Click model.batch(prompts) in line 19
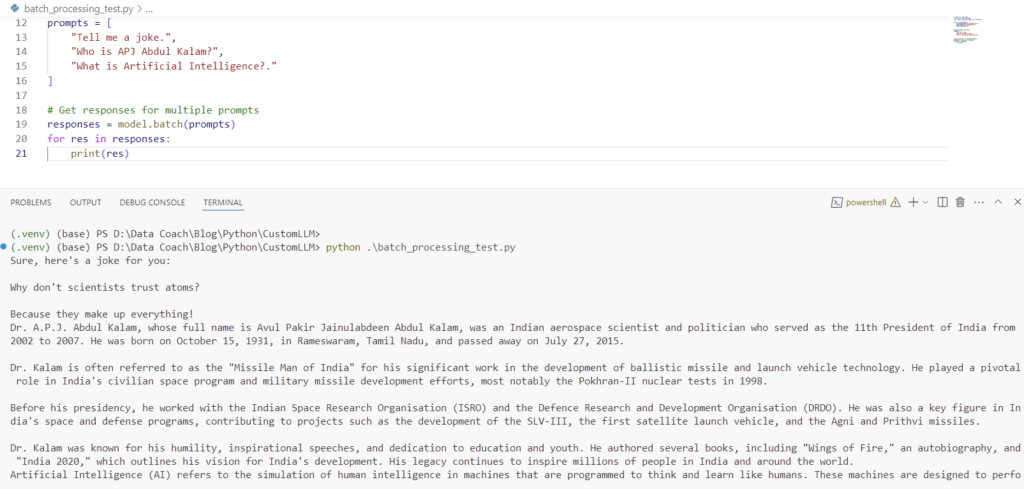 176,124
